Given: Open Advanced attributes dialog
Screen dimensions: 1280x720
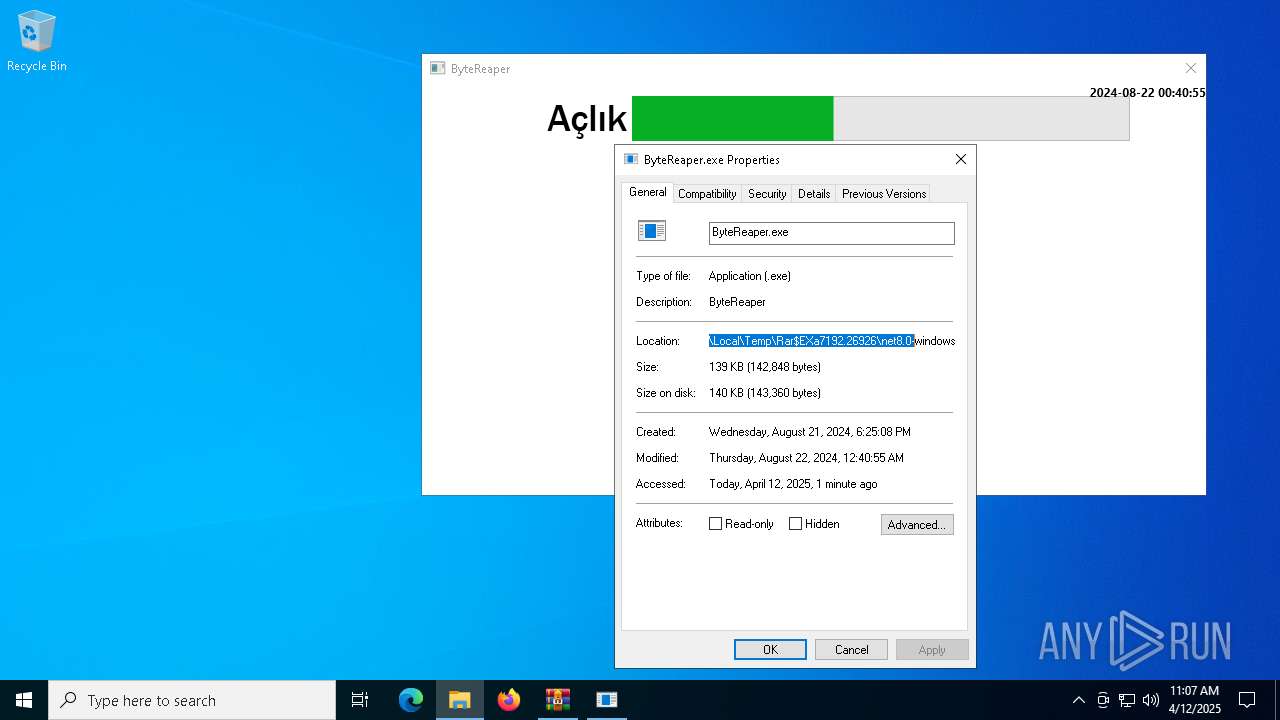Looking at the screenshot, I should [917, 525].
